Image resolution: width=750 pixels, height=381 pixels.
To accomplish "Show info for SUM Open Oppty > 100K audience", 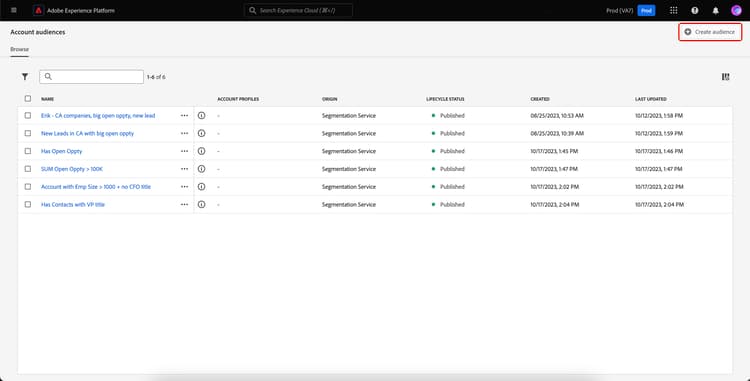I will [201, 169].
